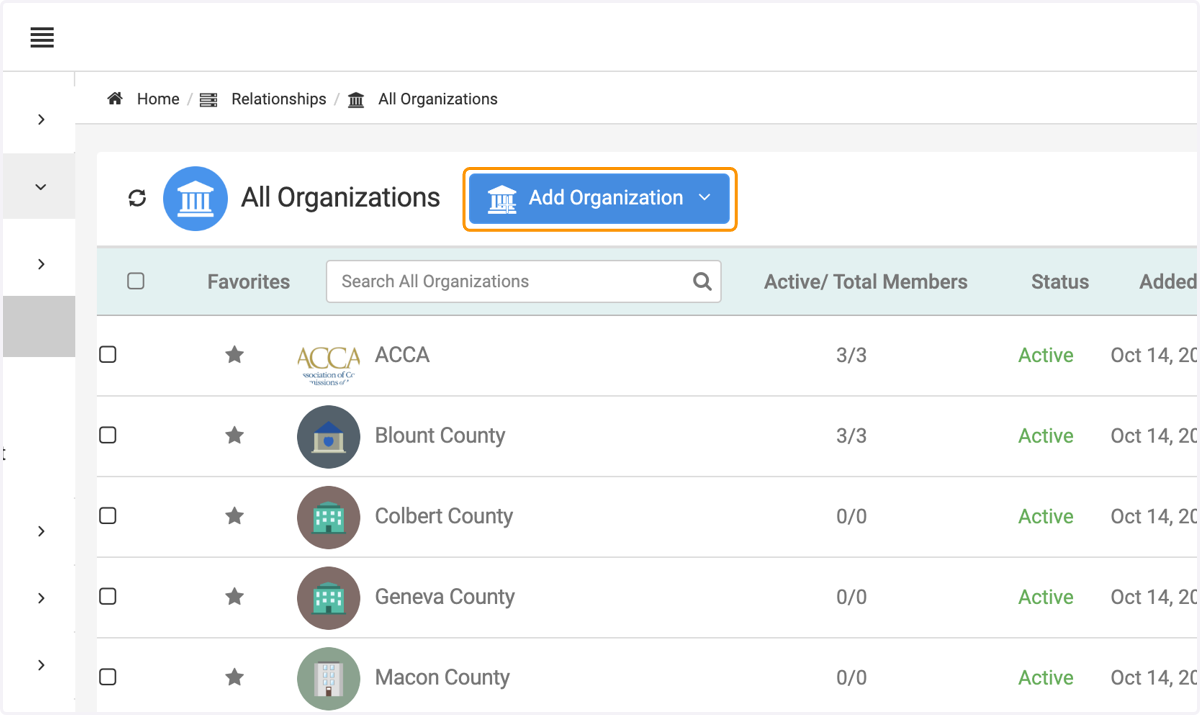Click Macon County's building avatar
Viewport: 1200px width, 715px height.
329,678
